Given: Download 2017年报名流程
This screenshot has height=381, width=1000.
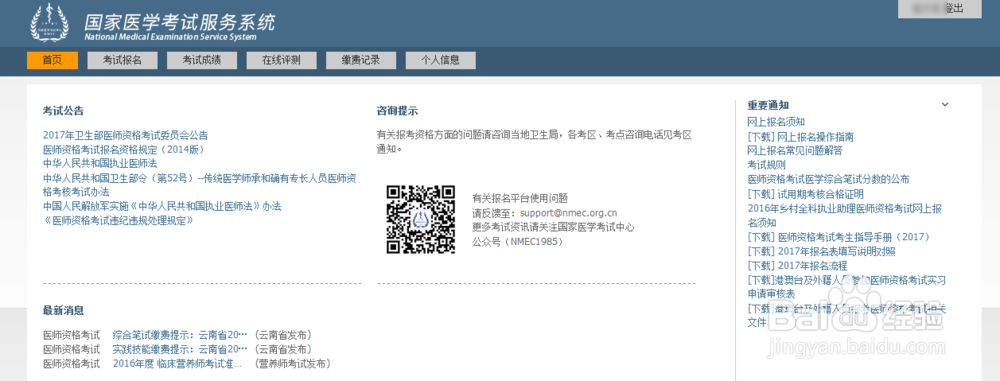Looking at the screenshot, I should 797,265.
